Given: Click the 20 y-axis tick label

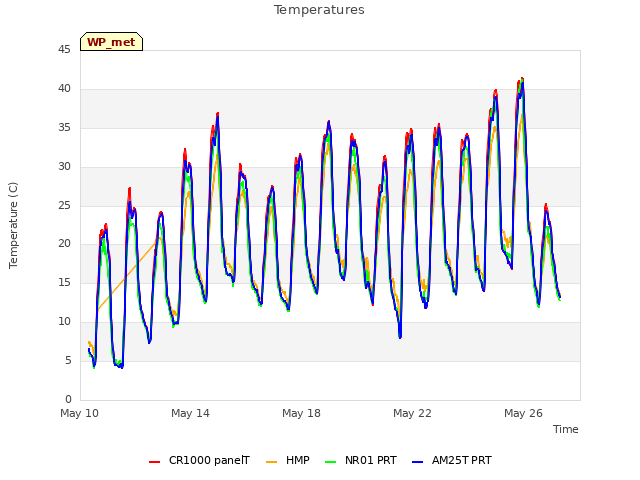Looking at the screenshot, I should [x=64, y=244].
